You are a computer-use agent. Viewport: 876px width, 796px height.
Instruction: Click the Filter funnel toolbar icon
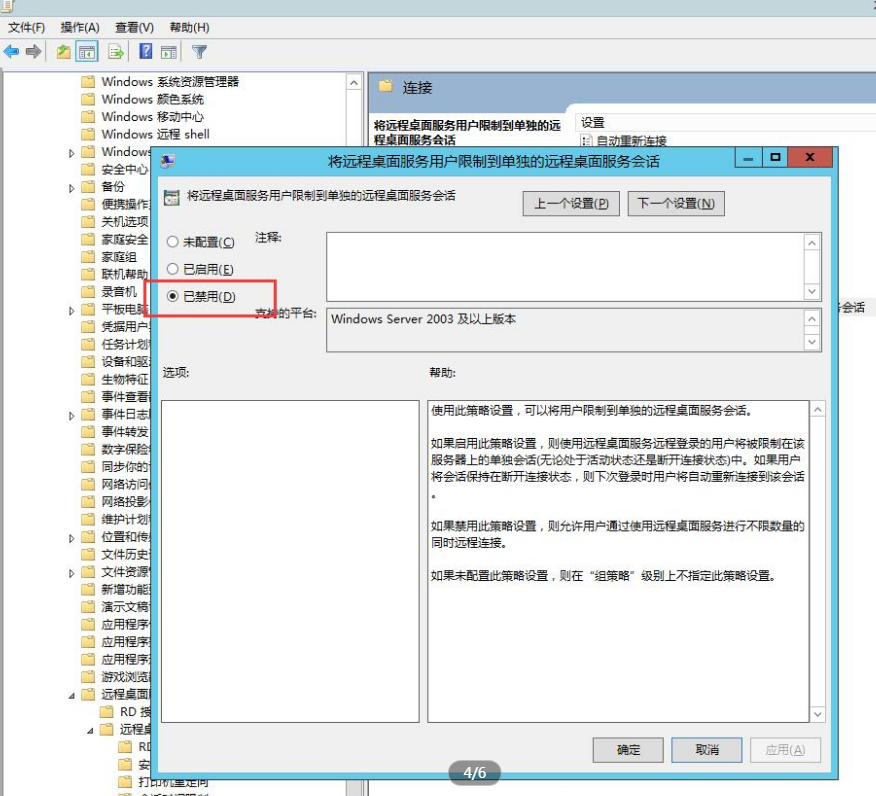[199, 52]
